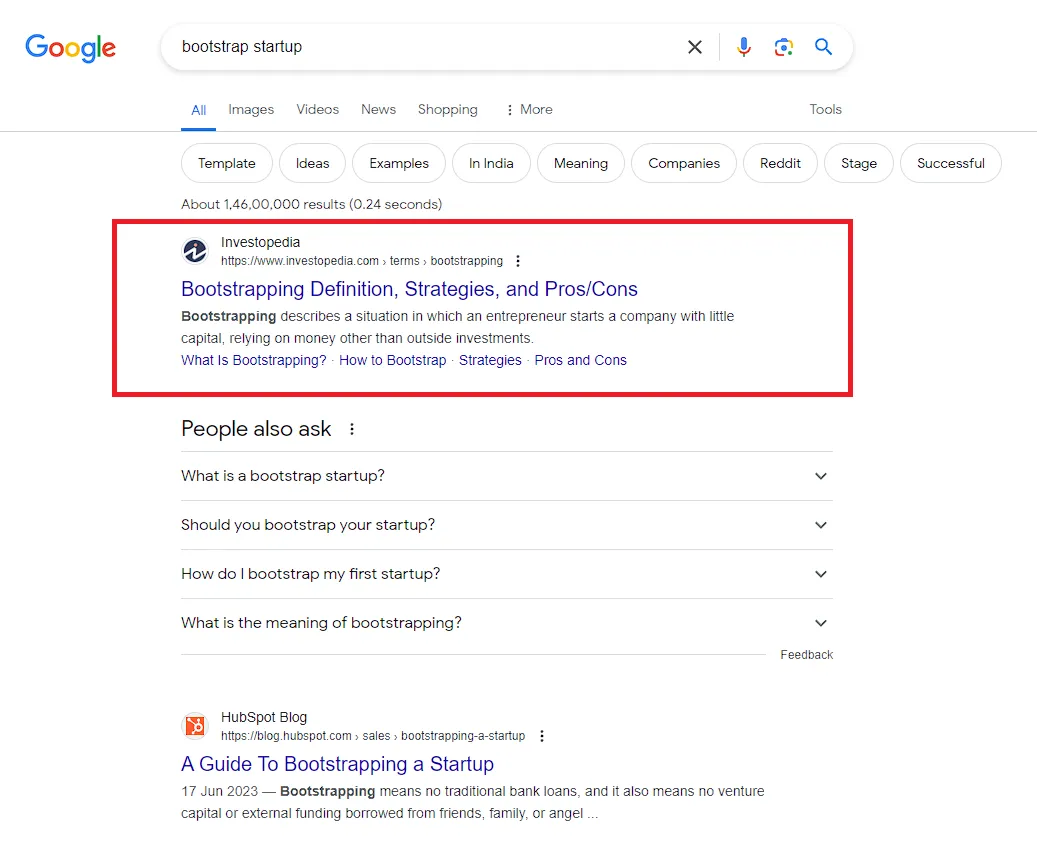Image resolution: width=1037 pixels, height=857 pixels.
Task: Open Google Lens image search icon
Action: click(x=784, y=47)
